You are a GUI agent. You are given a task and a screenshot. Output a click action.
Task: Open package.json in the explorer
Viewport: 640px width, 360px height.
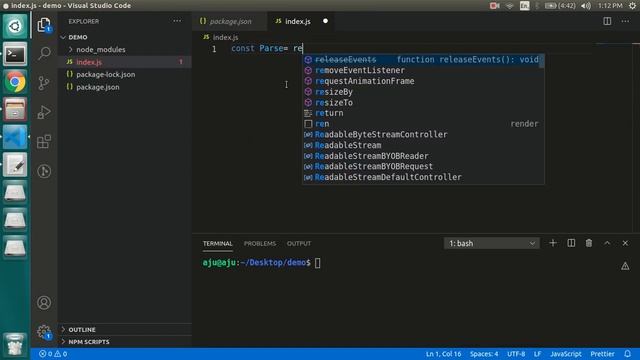125,87
